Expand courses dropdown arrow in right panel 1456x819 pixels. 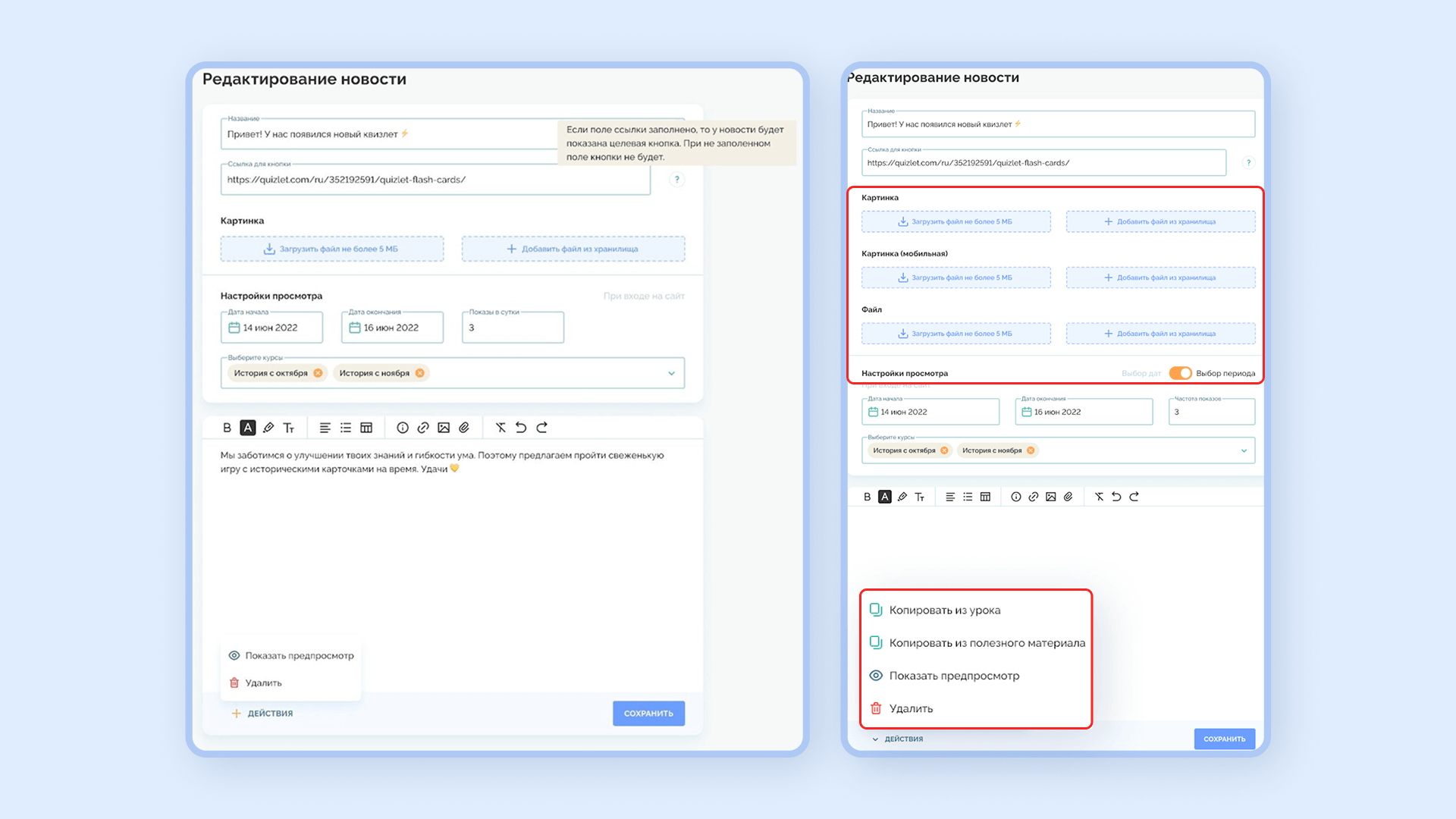pyautogui.click(x=1244, y=450)
